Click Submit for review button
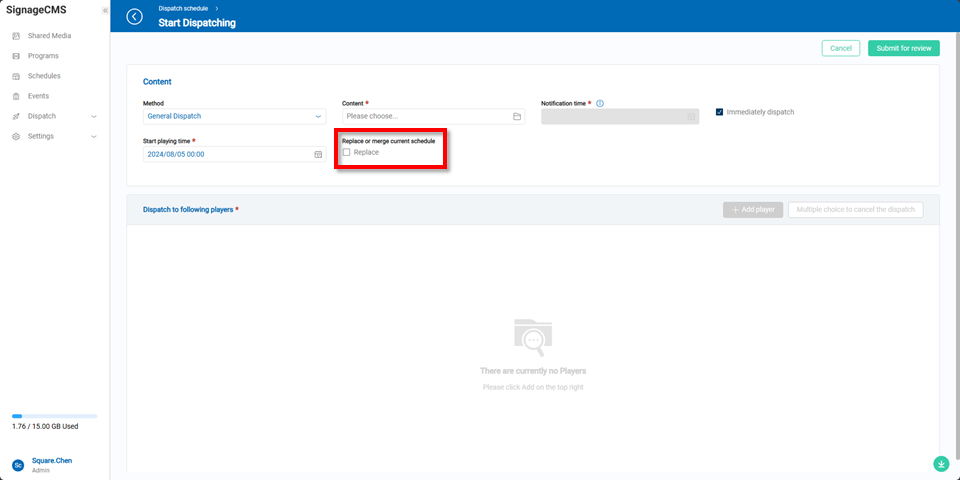This screenshot has height=480, width=960. click(x=903, y=48)
